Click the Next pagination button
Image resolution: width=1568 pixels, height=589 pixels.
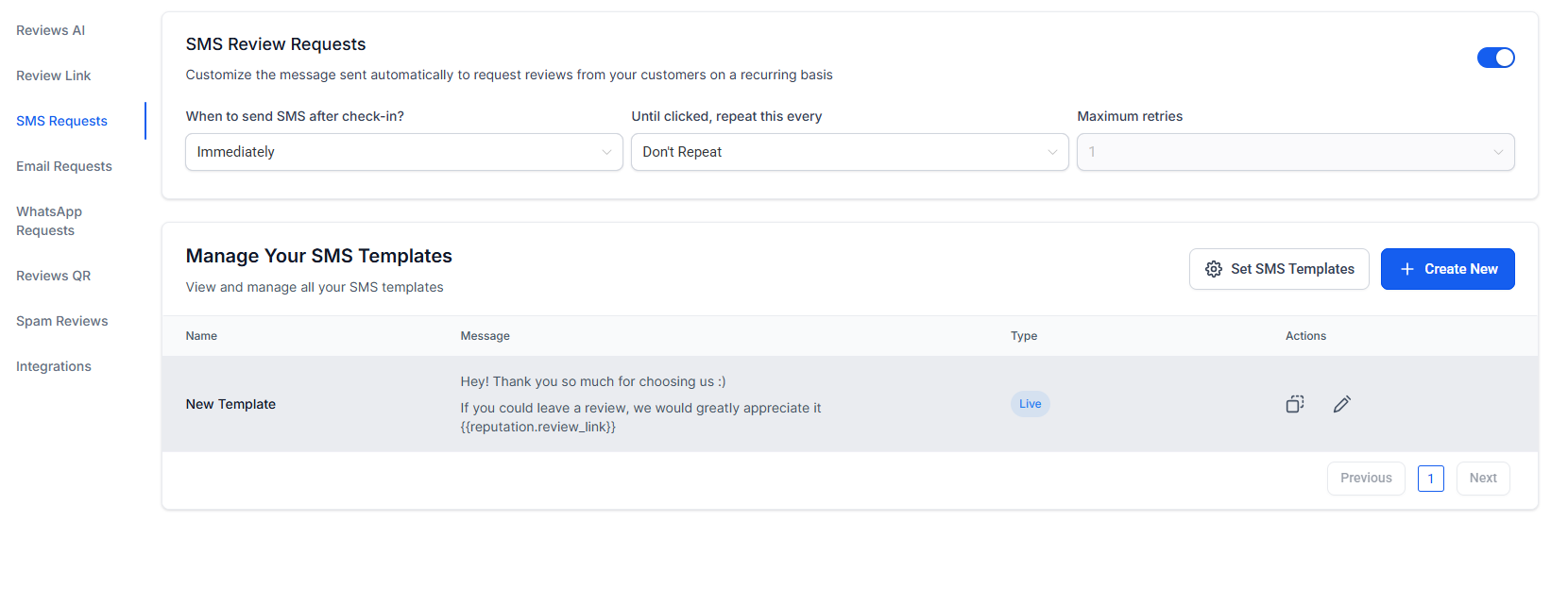tap(1482, 479)
